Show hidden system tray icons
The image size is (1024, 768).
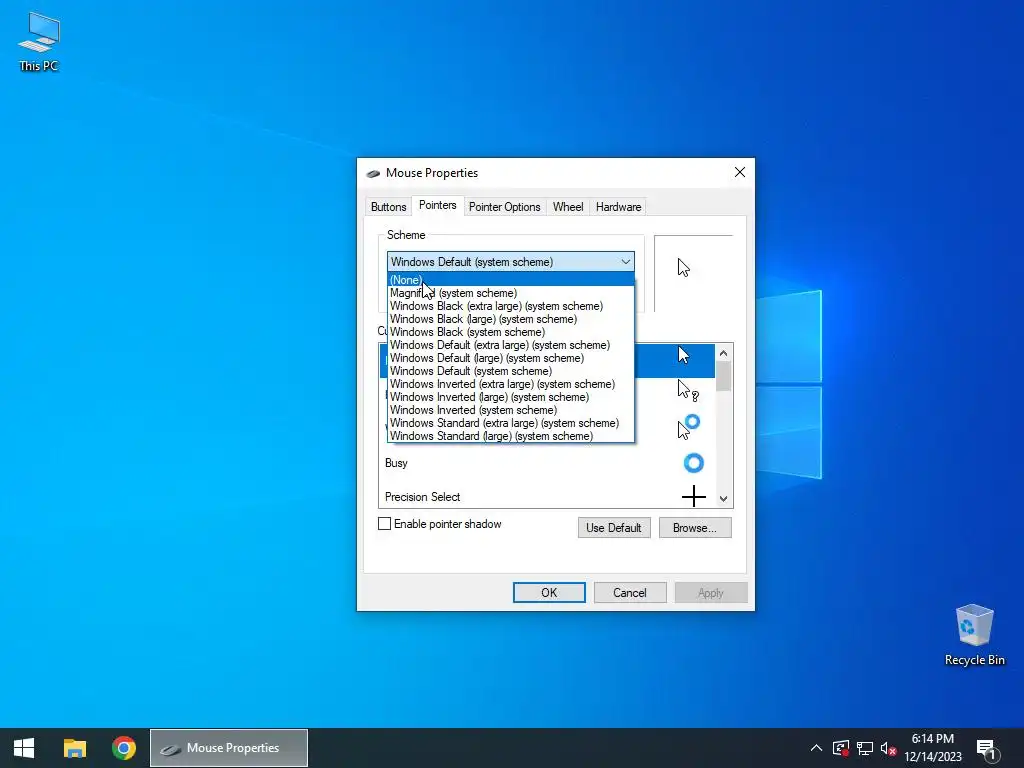click(x=816, y=748)
